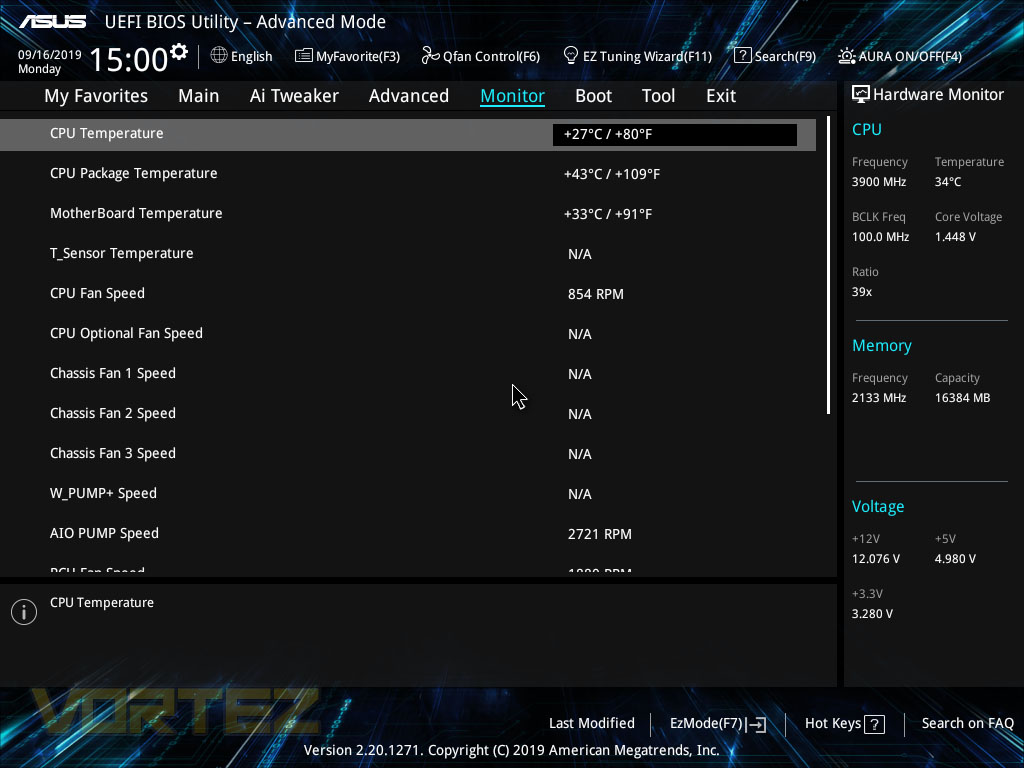Click the monitor list scrollbar

pyautogui.click(x=828, y=265)
